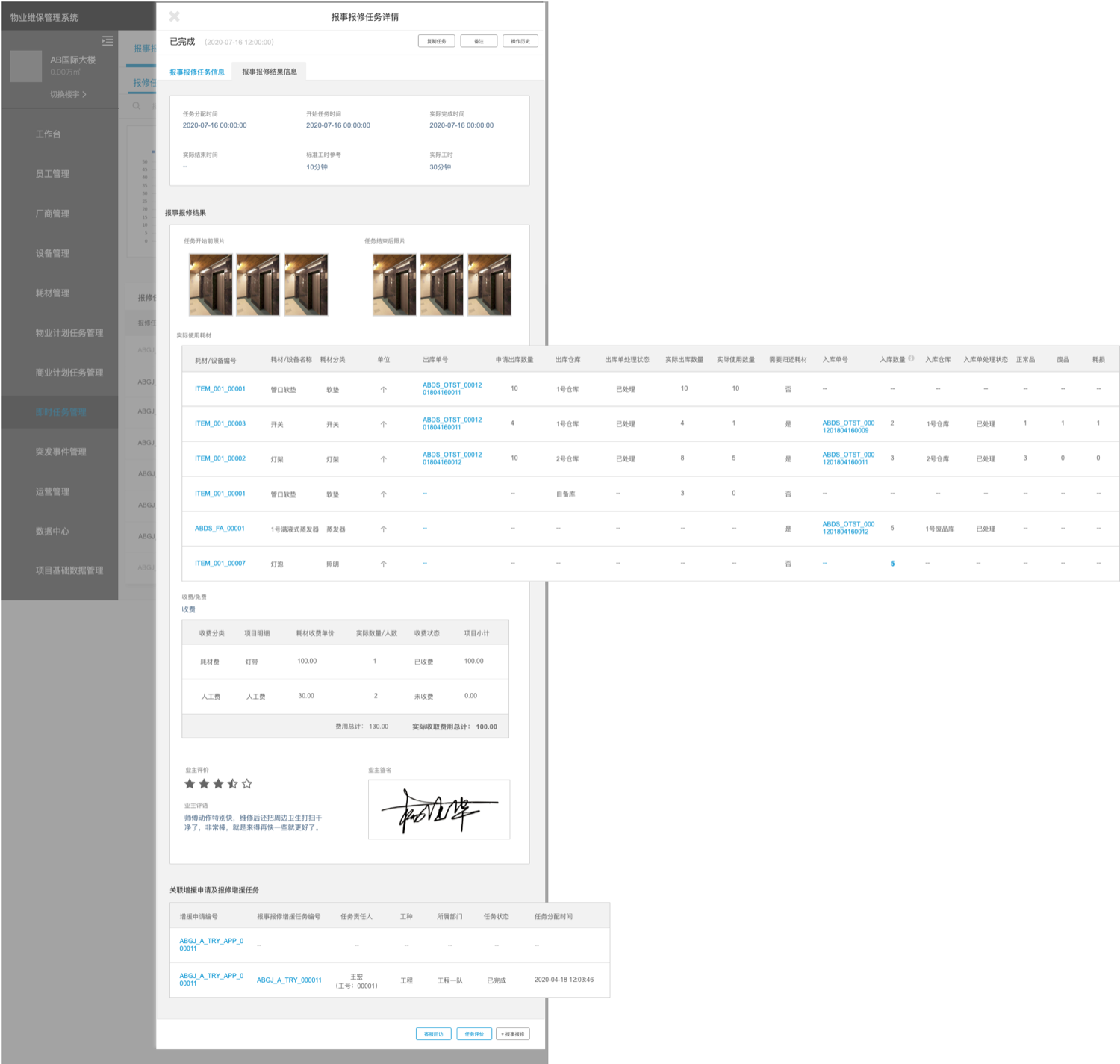The width and height of the screenshot is (1120, 1064).
Task: Click the 任务评价 button
Action: (474, 1034)
